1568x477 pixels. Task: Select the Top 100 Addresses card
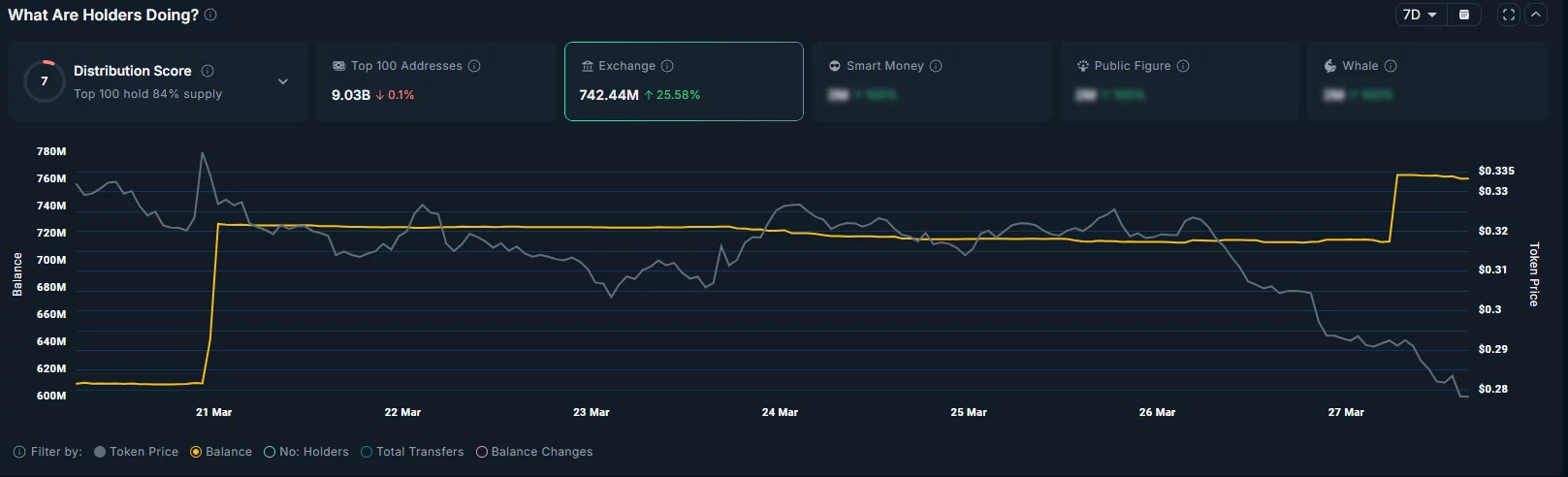click(x=436, y=81)
